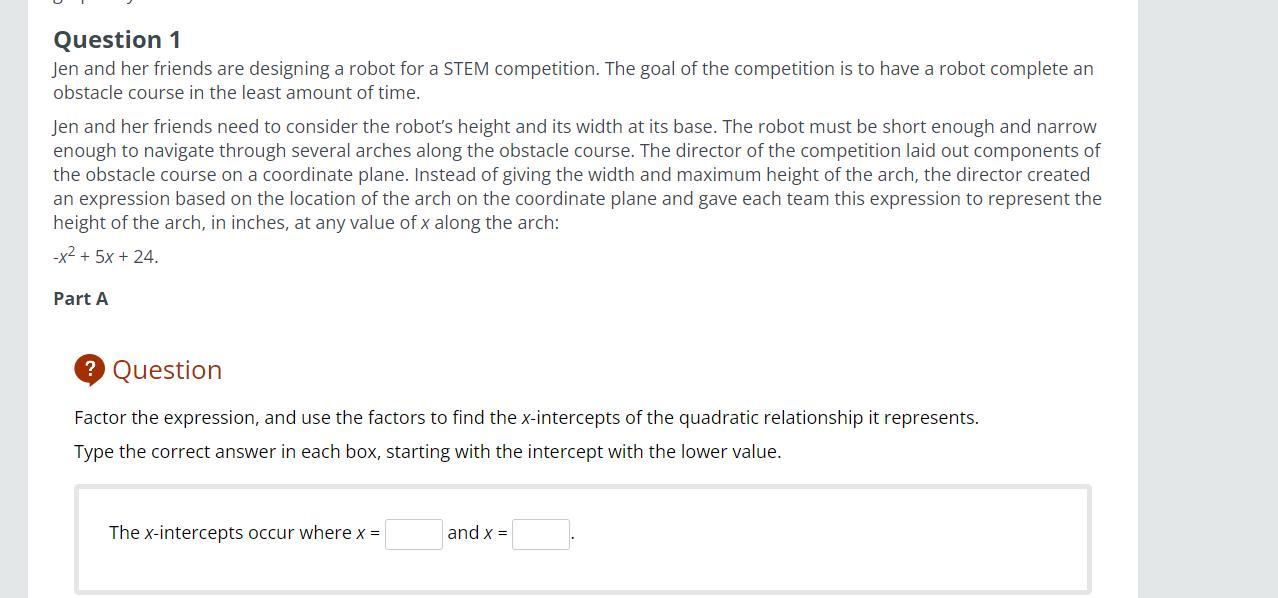Click the "Question 1" heading

[x=117, y=40]
